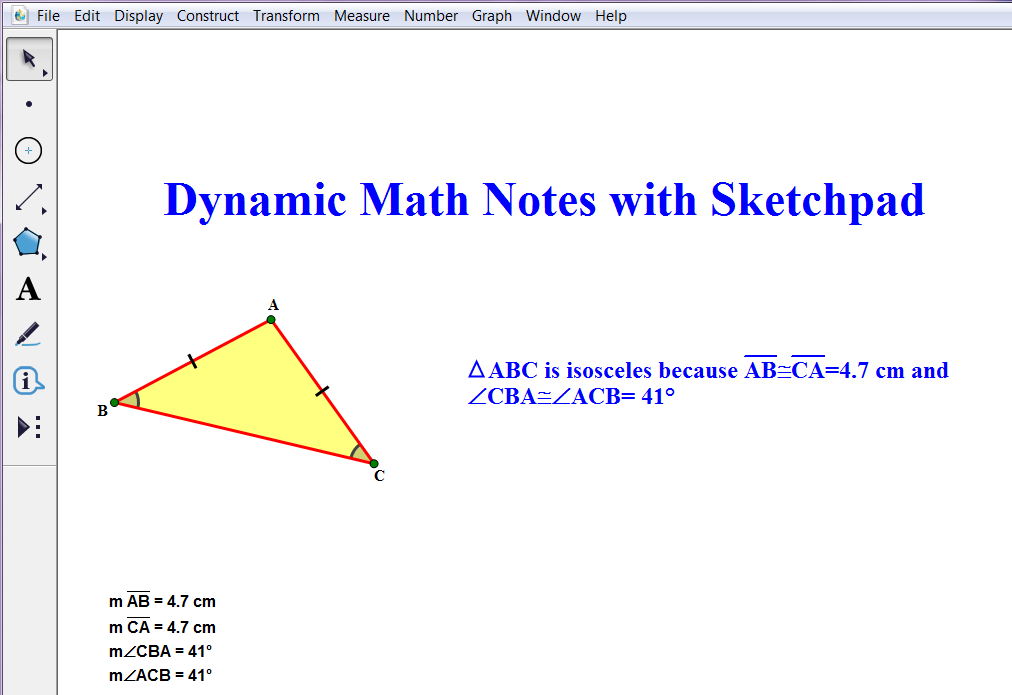Viewport: 1012px width, 695px height.
Task: Open the Measure menu
Action: click(x=361, y=15)
